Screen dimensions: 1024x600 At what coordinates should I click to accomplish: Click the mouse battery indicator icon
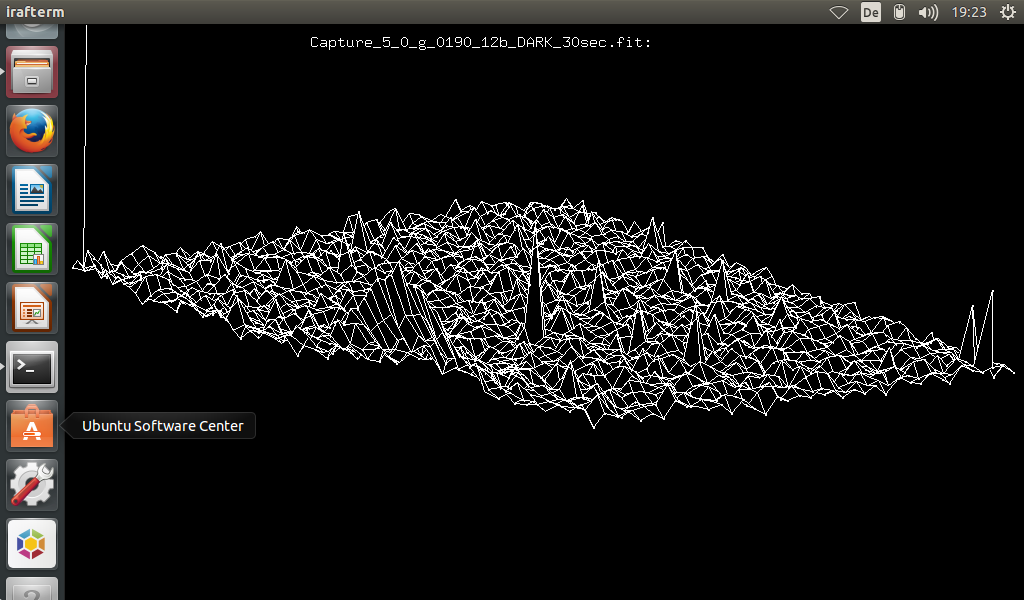coord(897,12)
